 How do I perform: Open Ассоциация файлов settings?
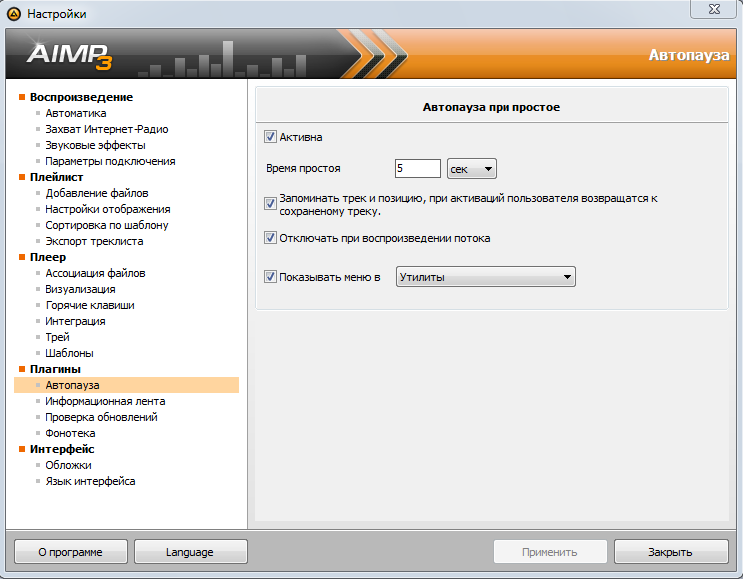[x=95, y=273]
